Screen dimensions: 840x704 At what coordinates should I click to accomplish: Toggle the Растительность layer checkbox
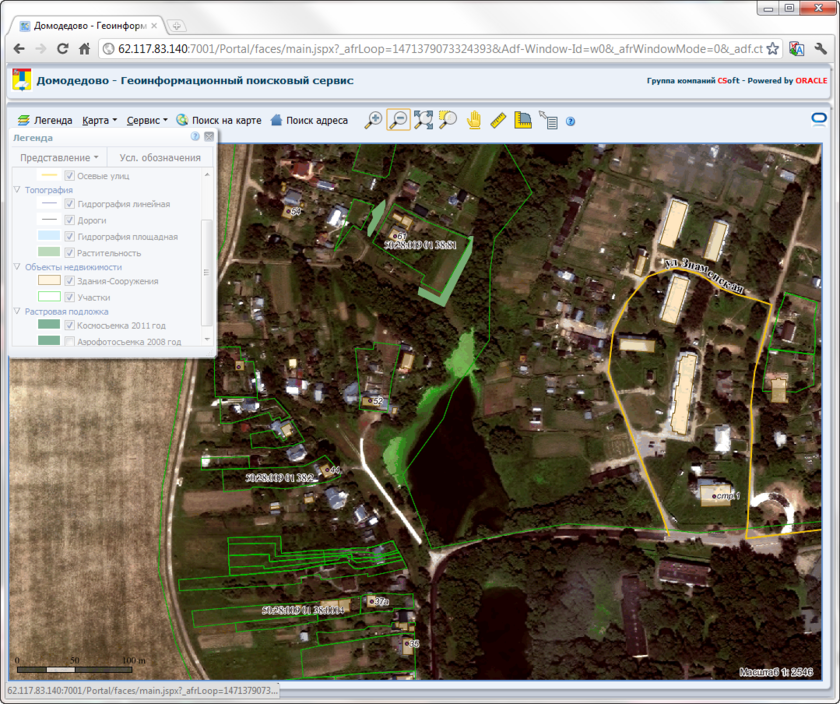(70, 253)
